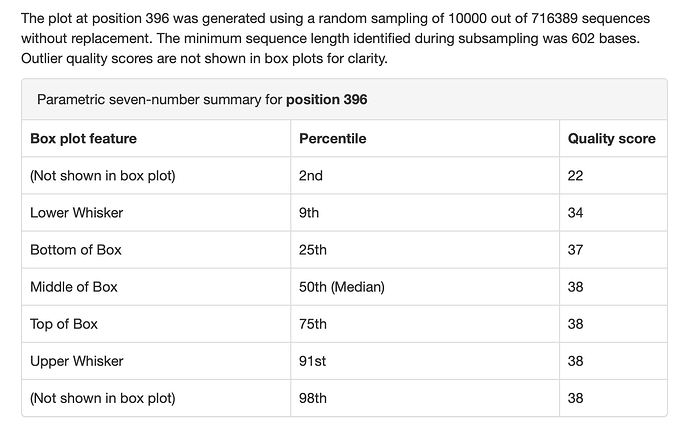Screen dimensions: 690x437
Task: Click the "Percentile" column header
Action: (333, 139)
